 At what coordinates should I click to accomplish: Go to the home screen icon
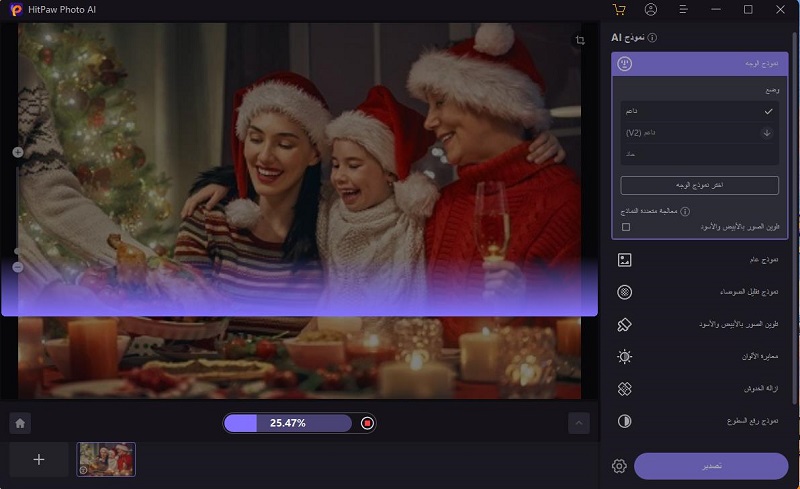pos(18,423)
